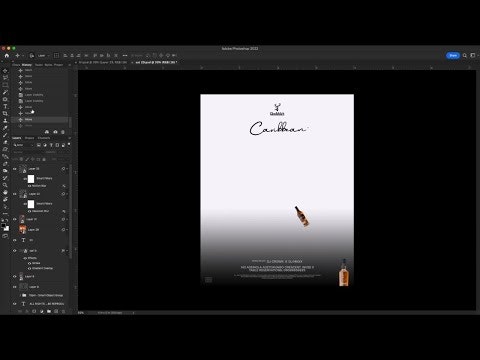
Task: Click background white color swatch
Action: coord(7,229)
